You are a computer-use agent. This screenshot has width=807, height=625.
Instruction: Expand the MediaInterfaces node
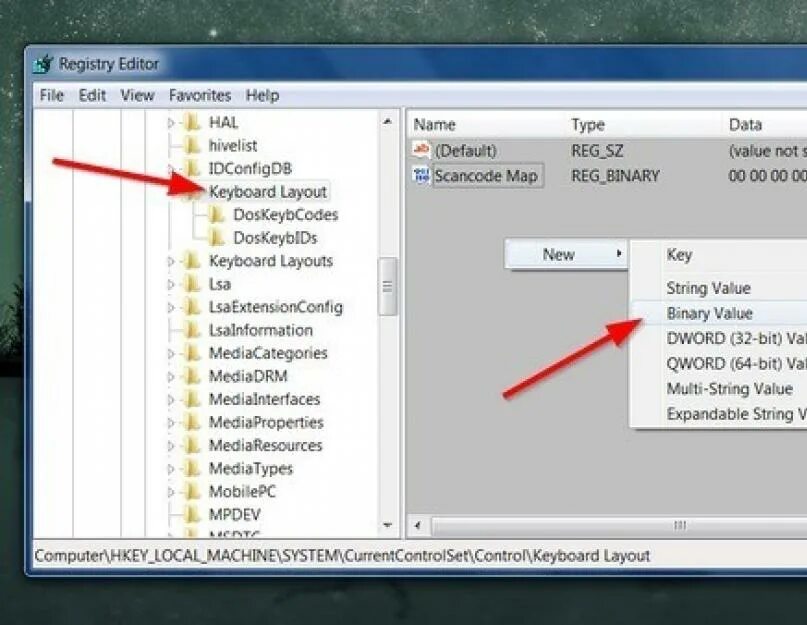[x=171, y=400]
